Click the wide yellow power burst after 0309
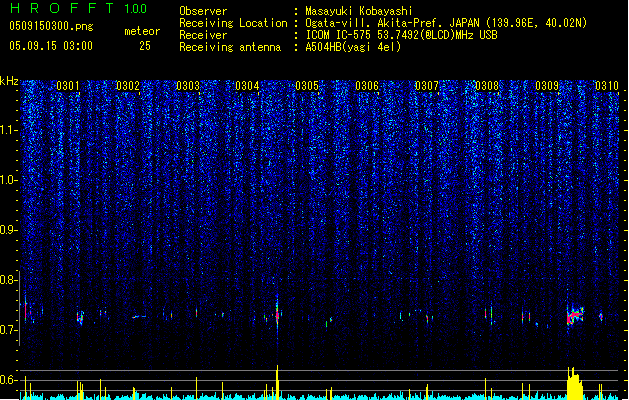This screenshot has width=629, height=400. [575, 384]
